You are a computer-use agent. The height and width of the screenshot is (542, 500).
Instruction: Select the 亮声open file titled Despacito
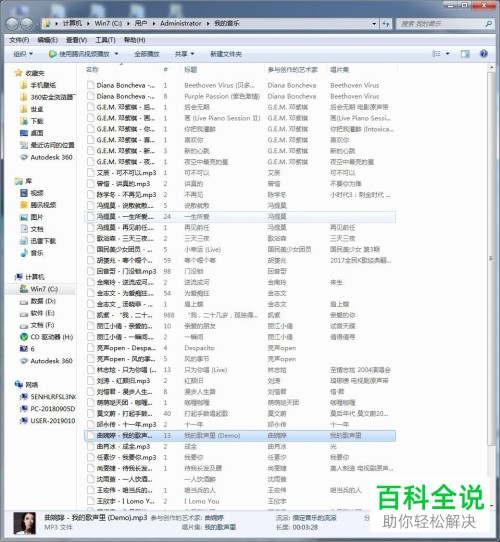[x=240, y=348]
